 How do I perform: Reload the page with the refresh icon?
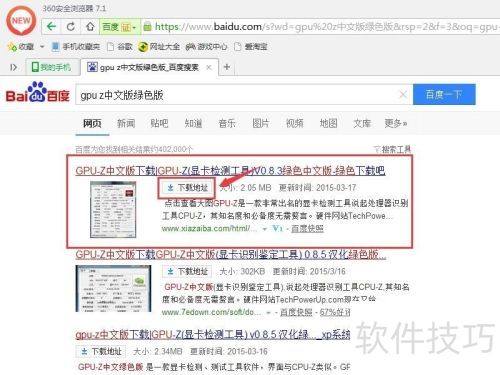71,27
